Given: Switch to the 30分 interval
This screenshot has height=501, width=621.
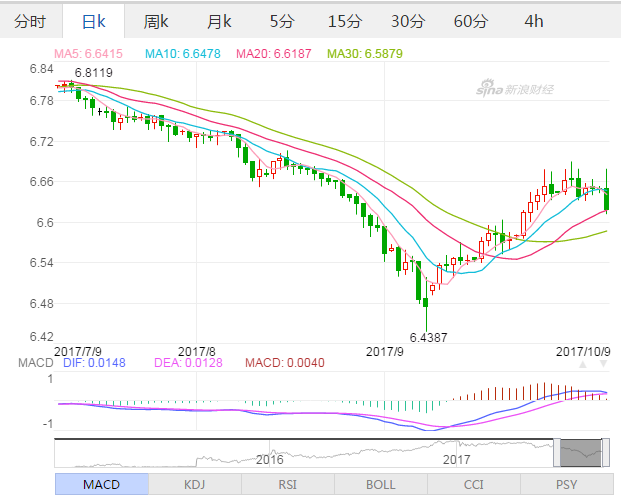Looking at the screenshot, I should 408,21.
